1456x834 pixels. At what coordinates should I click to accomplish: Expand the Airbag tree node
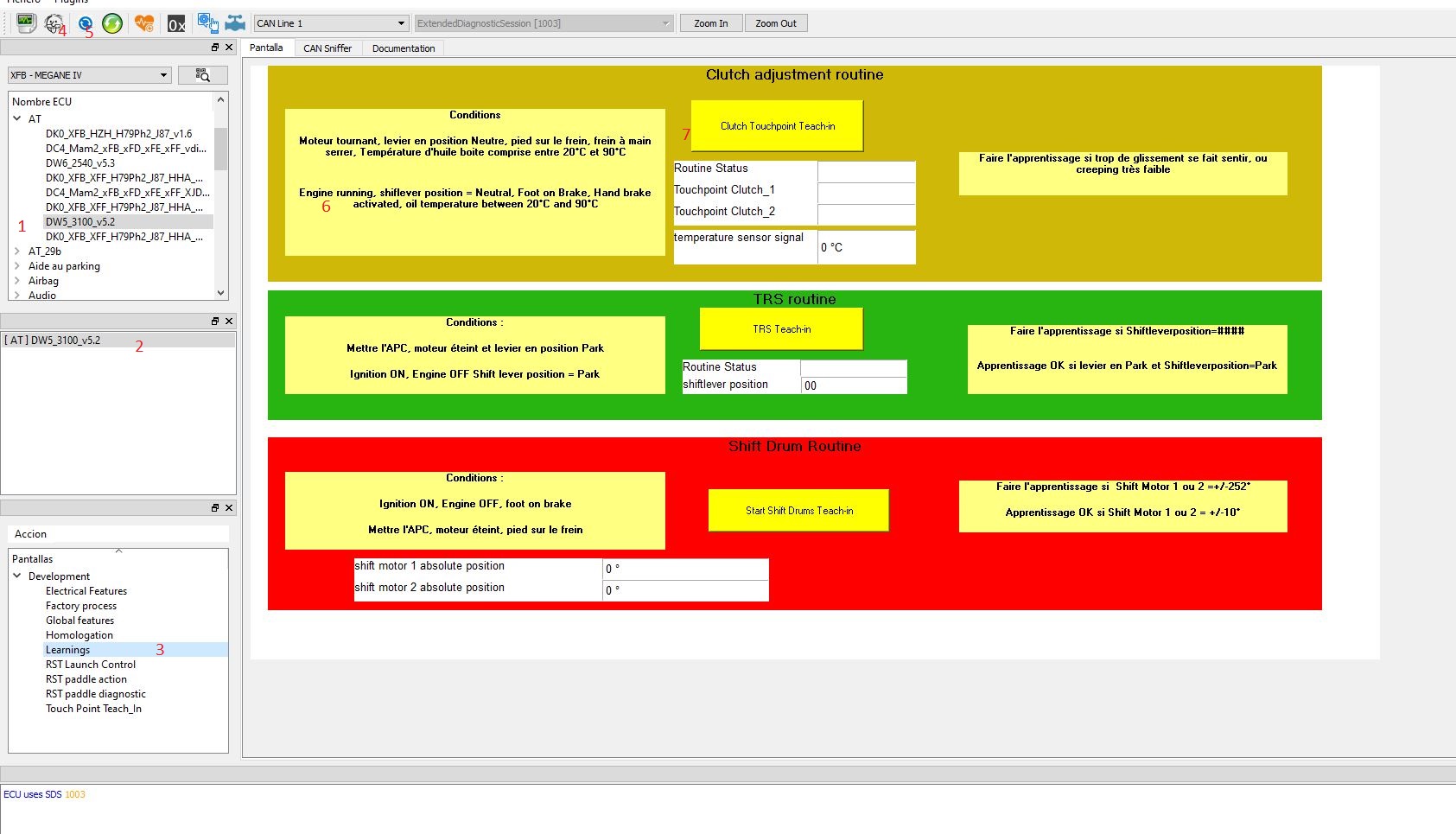[x=17, y=281]
